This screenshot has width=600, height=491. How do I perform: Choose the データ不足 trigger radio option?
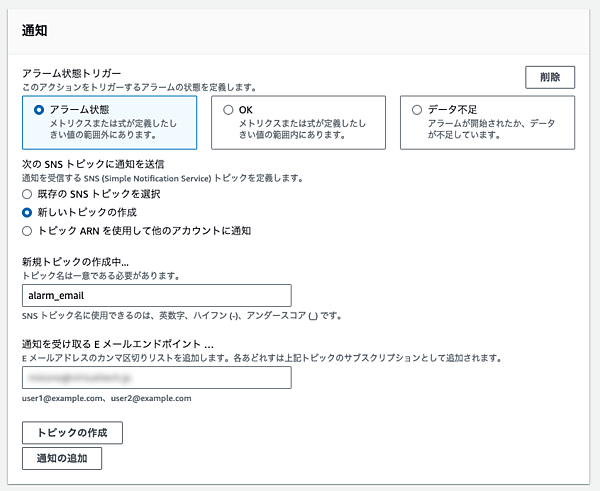click(417, 110)
